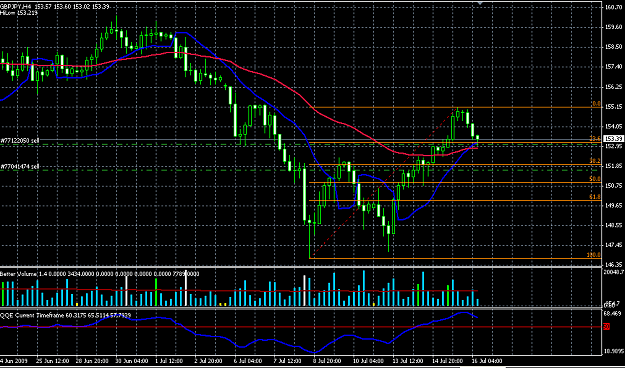625x368 pixels.
Task: Click the 28 Jun 20:00 time label
Action: (92, 361)
